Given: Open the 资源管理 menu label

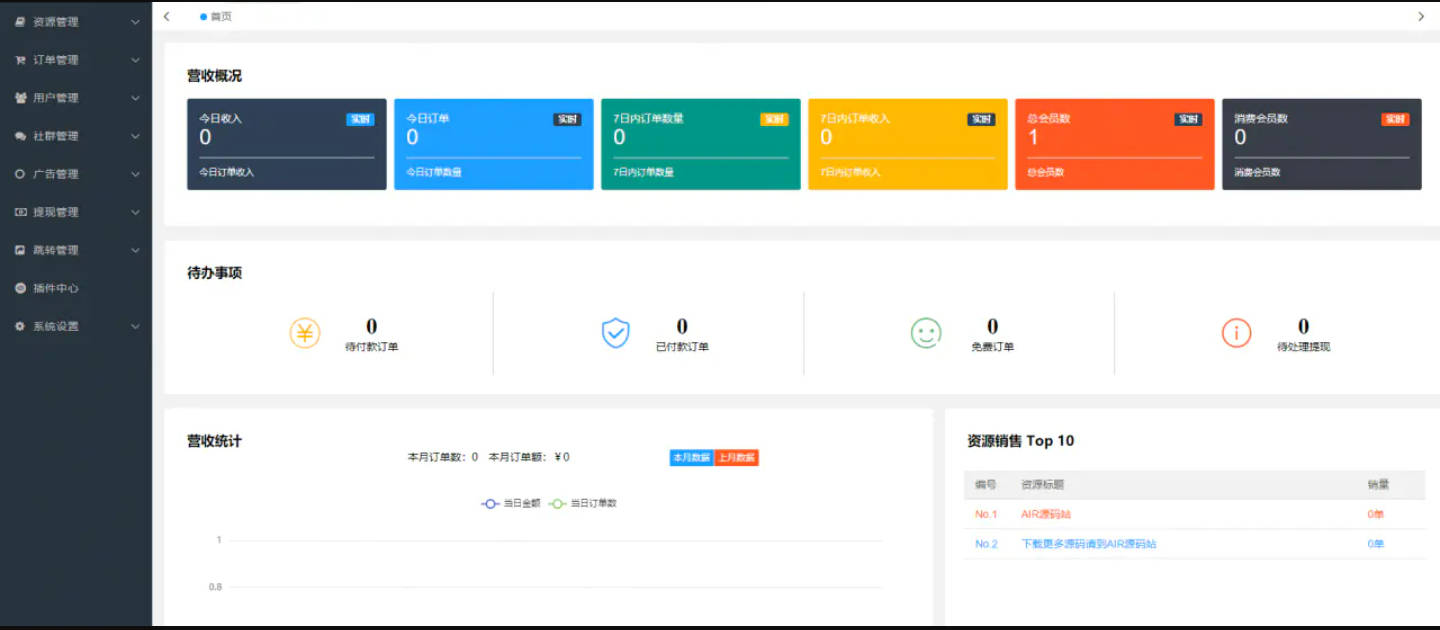Looking at the screenshot, I should (x=56, y=22).
